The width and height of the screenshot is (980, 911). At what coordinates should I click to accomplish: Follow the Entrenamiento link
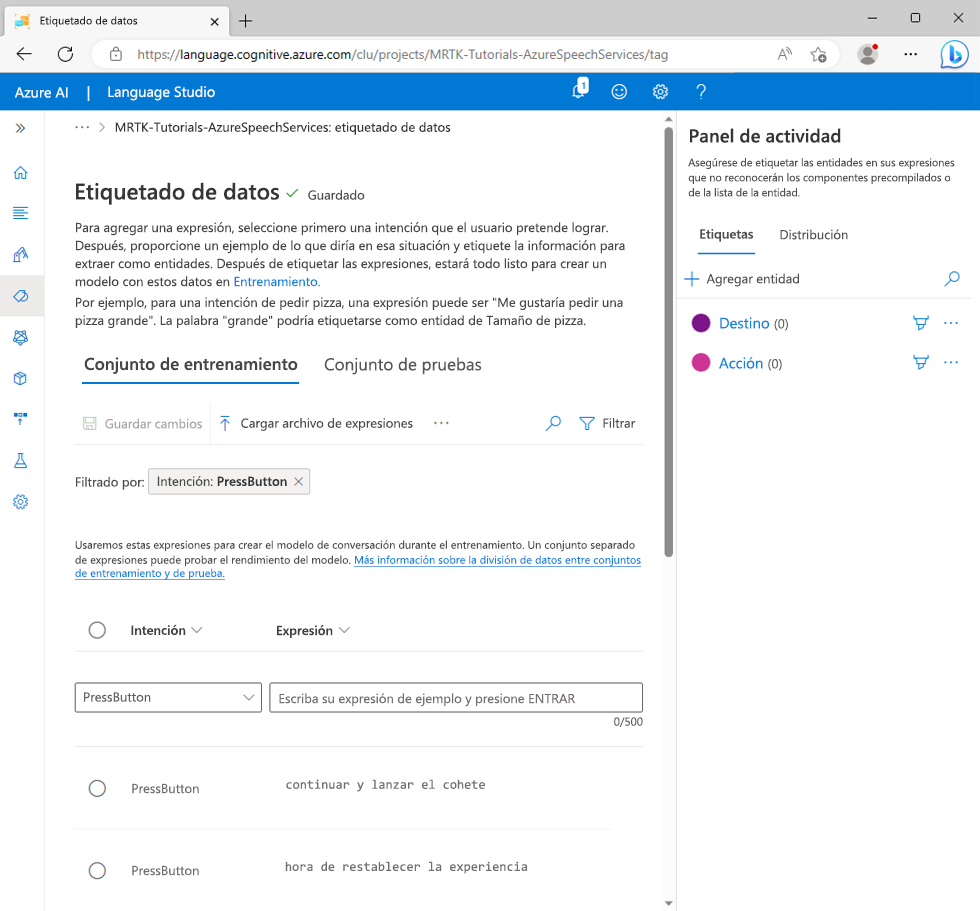pyautogui.click(x=276, y=282)
